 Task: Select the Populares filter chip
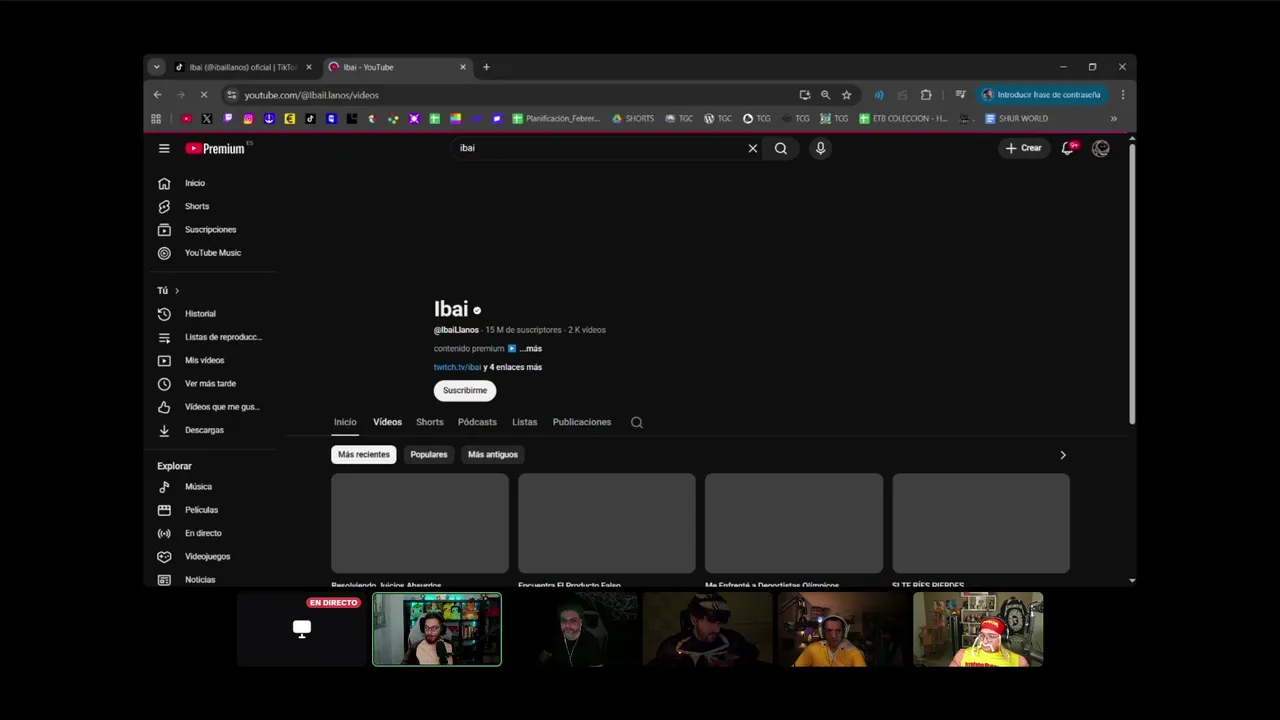[429, 454]
